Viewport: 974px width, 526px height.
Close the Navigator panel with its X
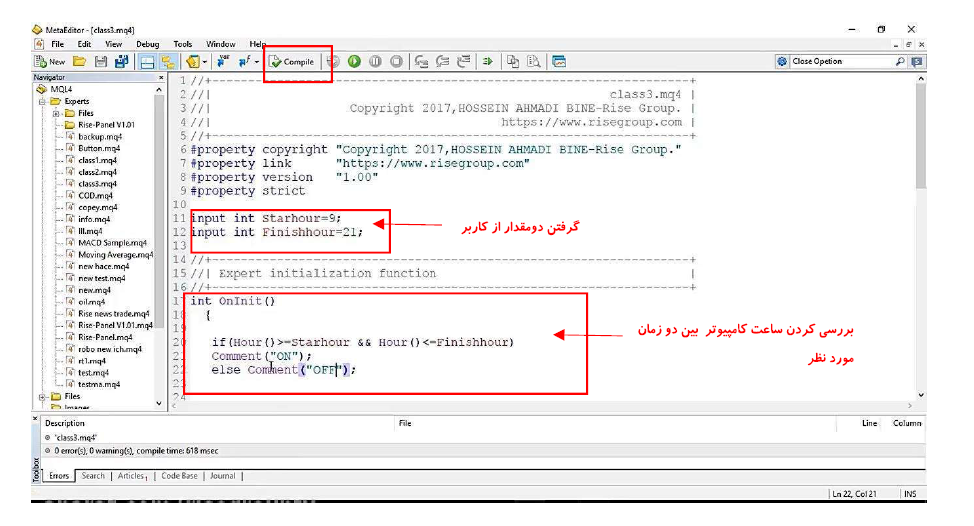tap(161, 78)
